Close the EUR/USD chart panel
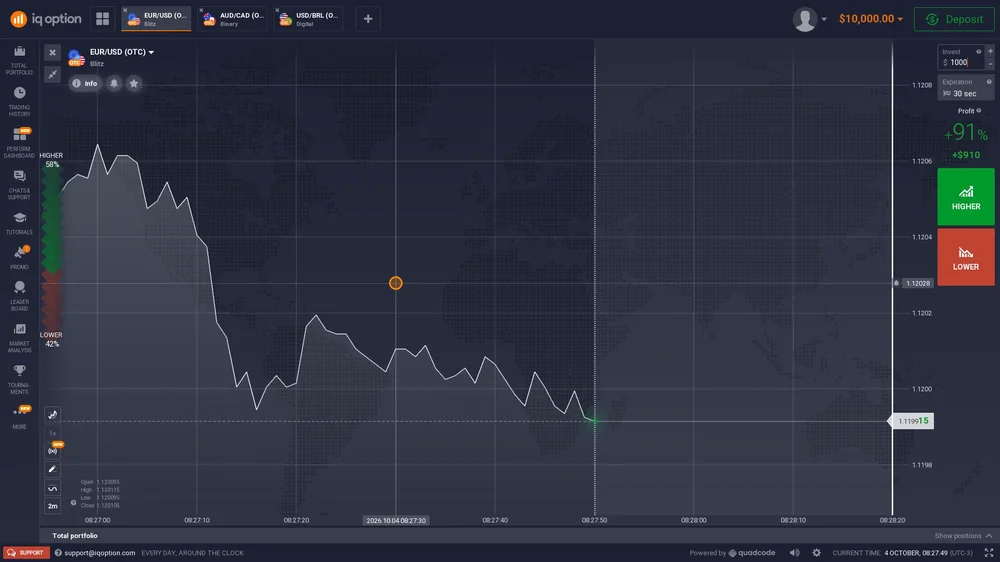Screen dimensions: 1000x562 pos(52,52)
